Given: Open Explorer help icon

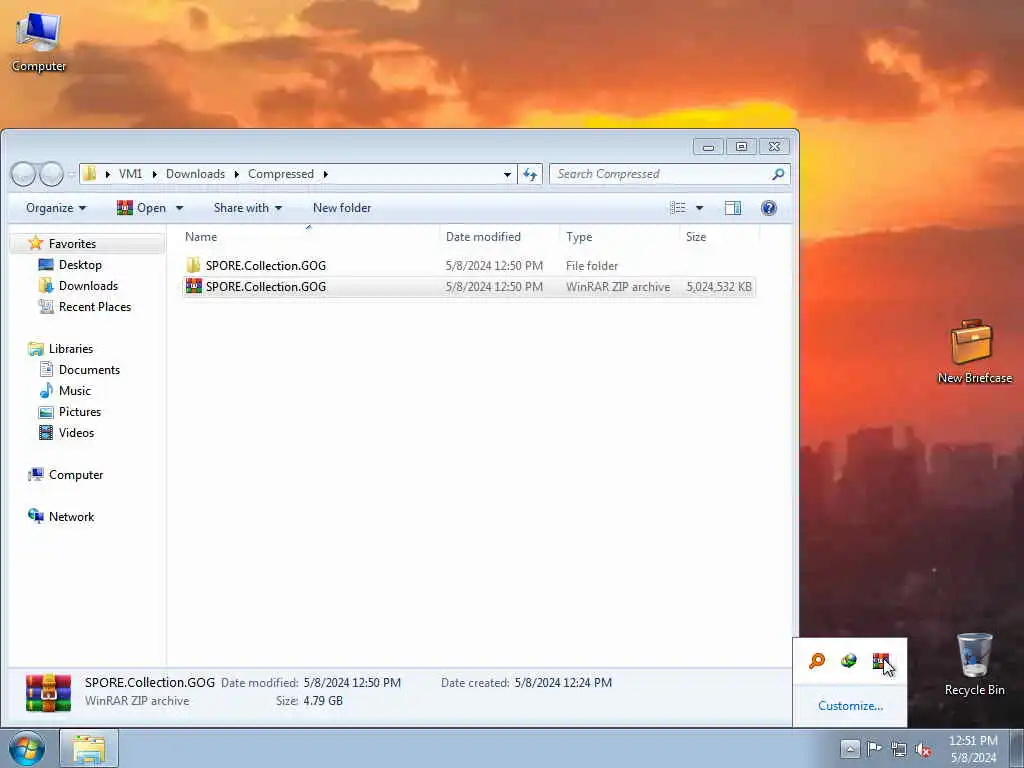Looking at the screenshot, I should [769, 208].
